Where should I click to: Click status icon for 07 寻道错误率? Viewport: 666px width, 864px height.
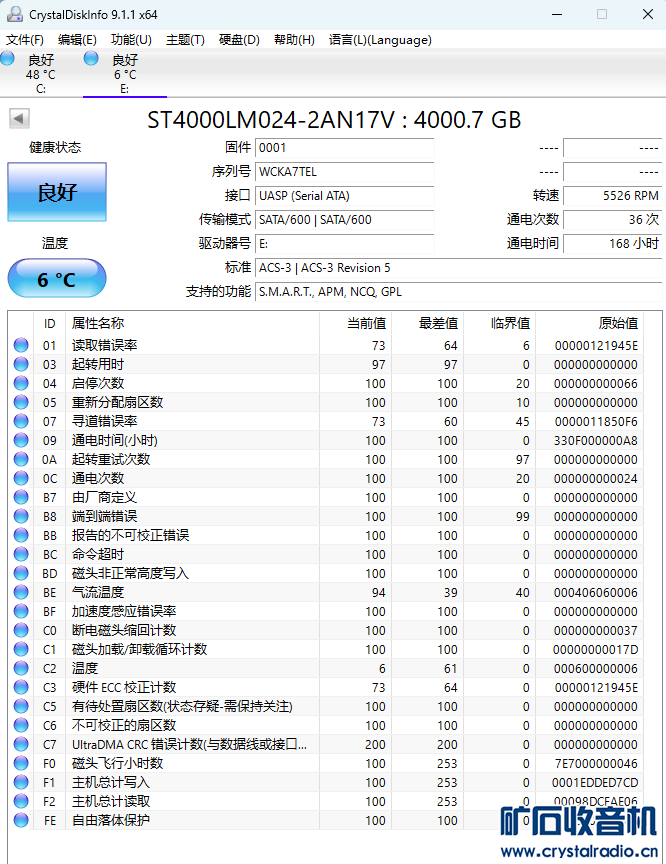coord(21,421)
